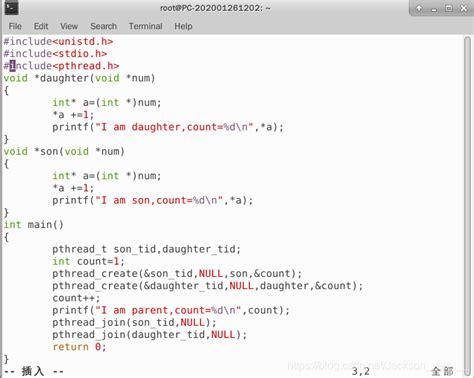474x378 pixels.
Task: Click the window title text
Action: tap(215, 8)
